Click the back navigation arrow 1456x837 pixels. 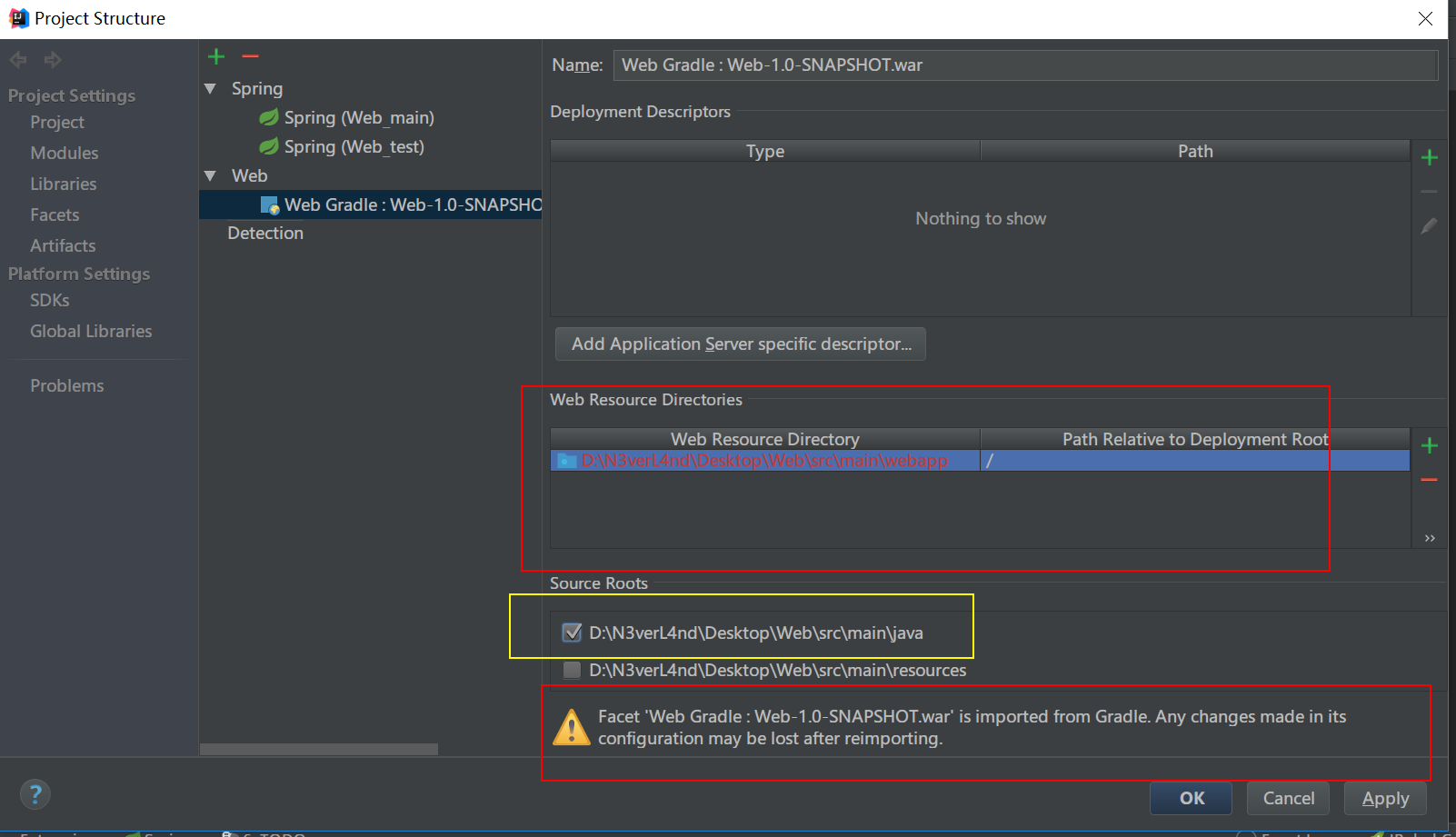coord(17,59)
